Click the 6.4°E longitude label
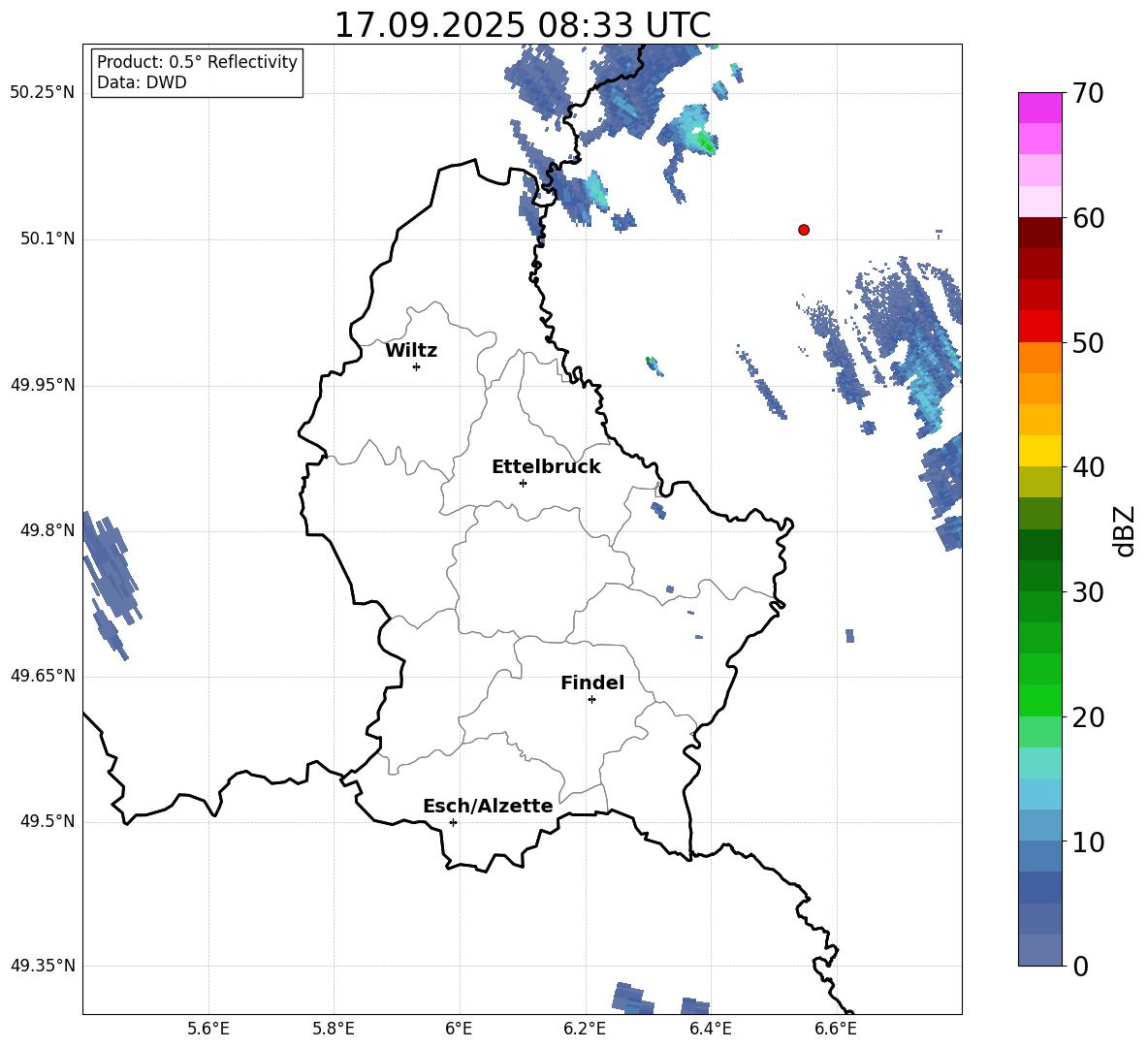 tap(710, 1029)
